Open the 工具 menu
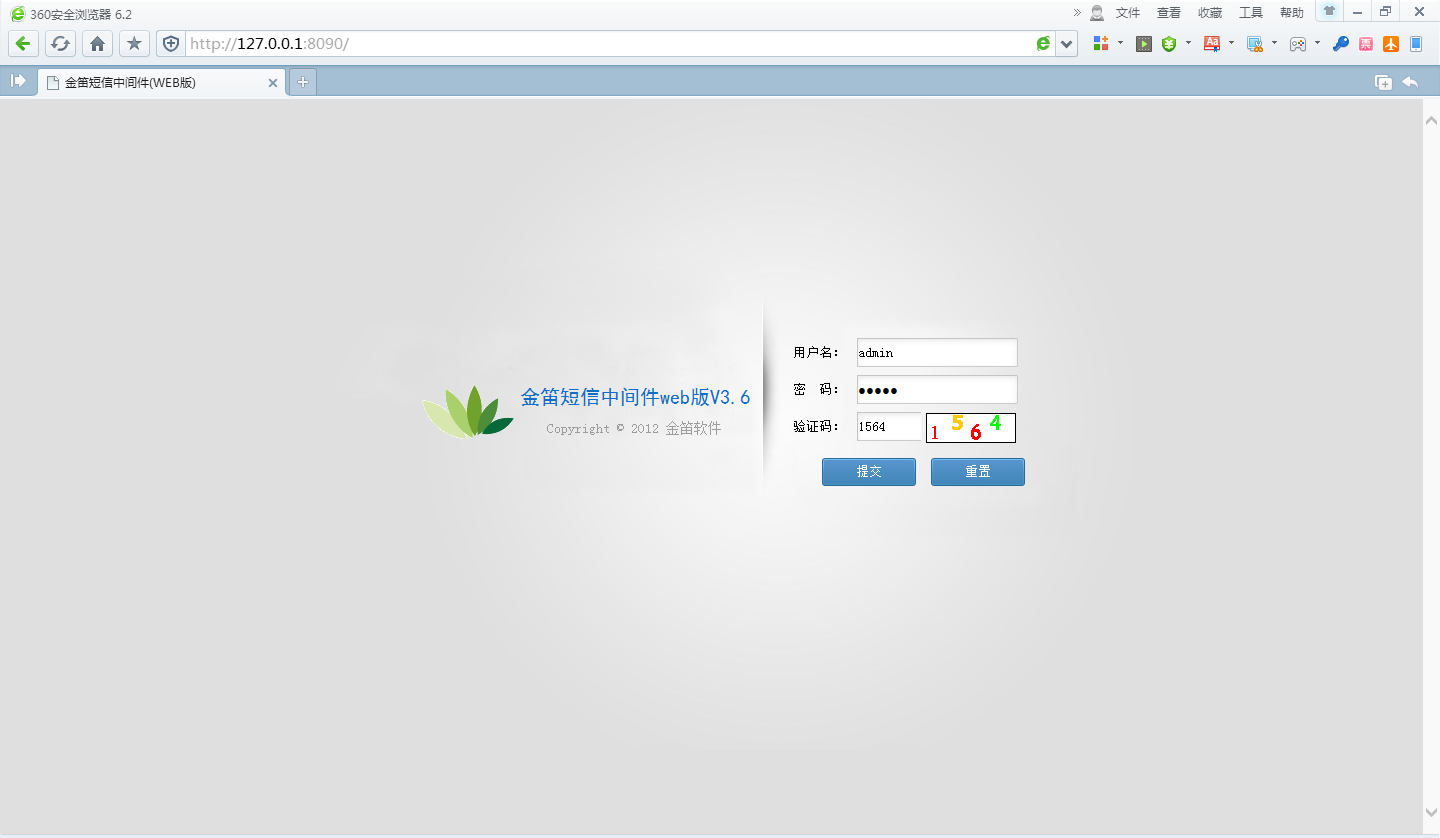1440x838 pixels. 1251,13
